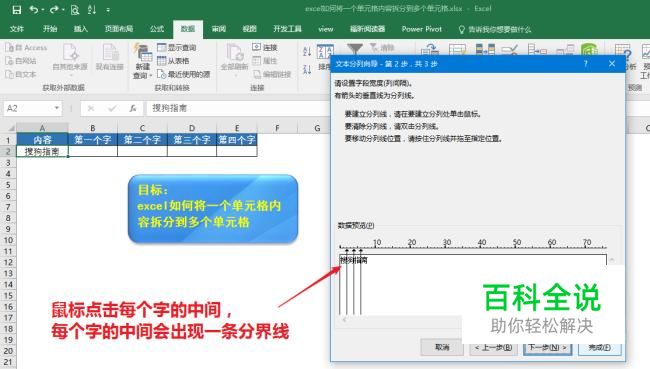Click 完成(F) Finish button in the wizard

(x=599, y=347)
